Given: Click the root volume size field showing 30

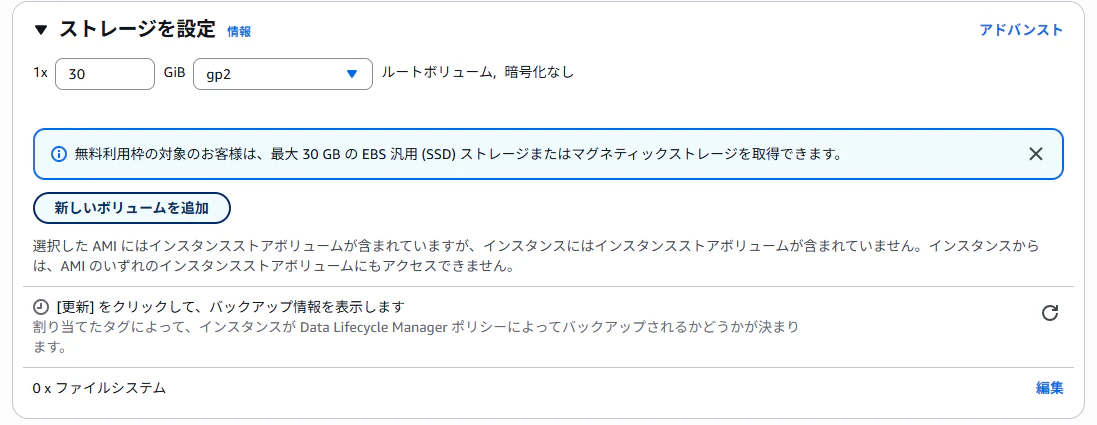Looking at the screenshot, I should [104, 74].
